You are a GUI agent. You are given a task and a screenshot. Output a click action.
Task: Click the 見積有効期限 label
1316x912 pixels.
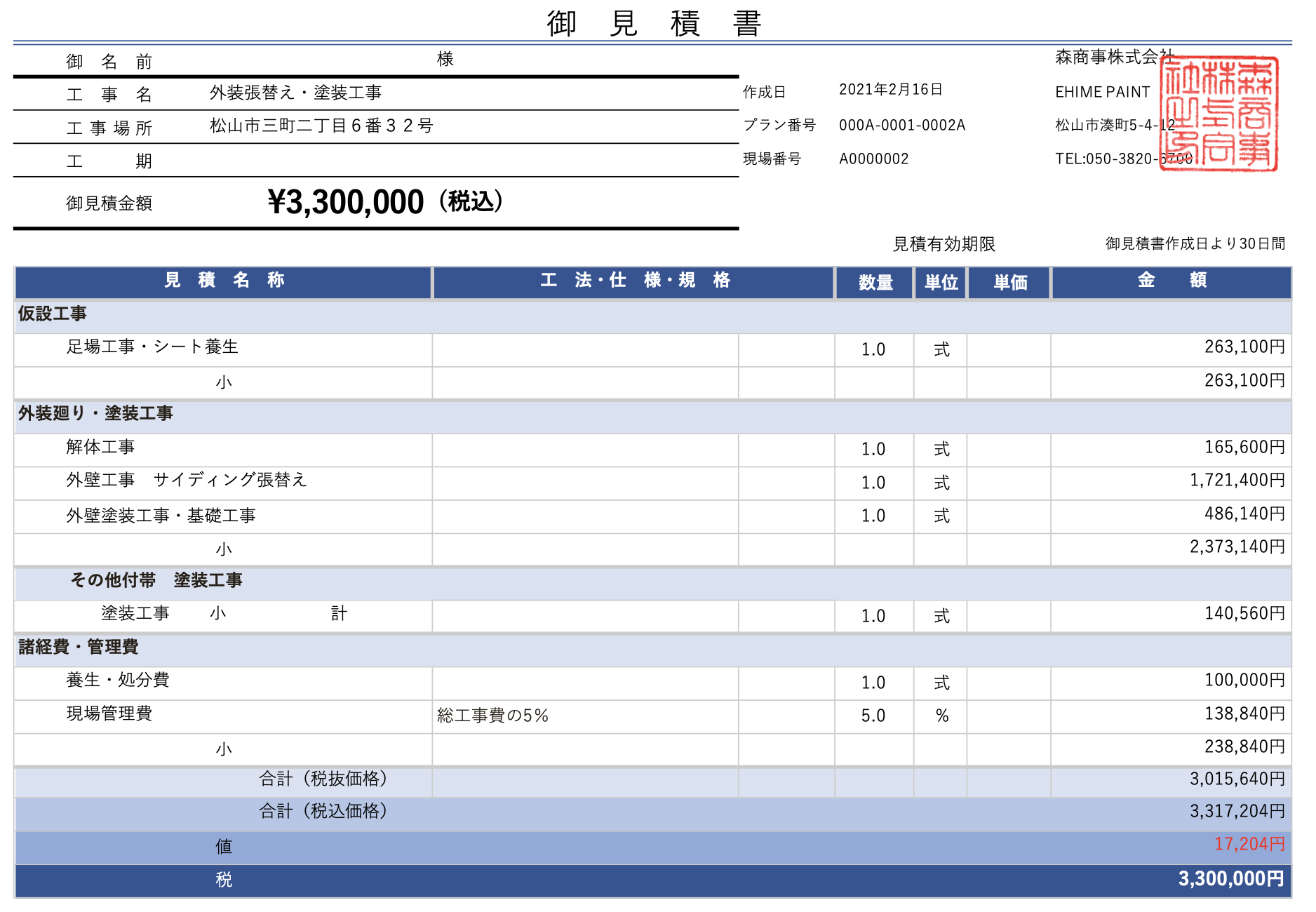pos(944,244)
